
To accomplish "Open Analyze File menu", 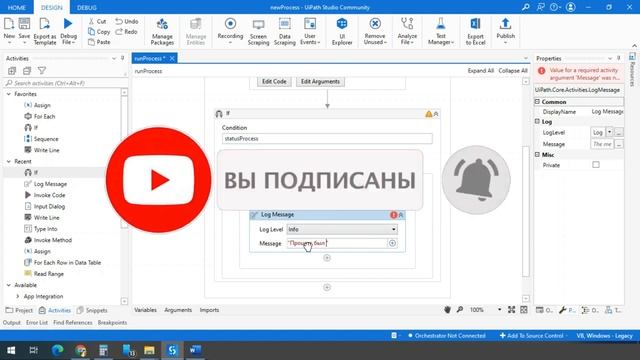I will [x=407, y=31].
